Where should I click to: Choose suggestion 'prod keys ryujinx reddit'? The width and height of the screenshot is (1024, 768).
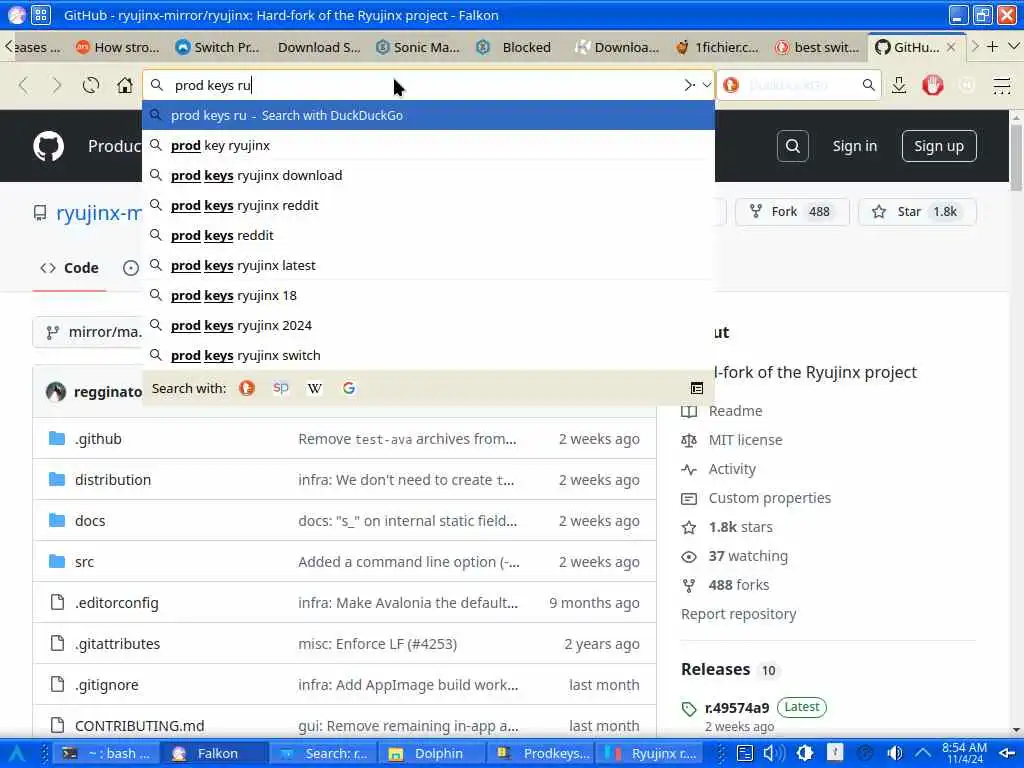pyautogui.click(x=428, y=205)
